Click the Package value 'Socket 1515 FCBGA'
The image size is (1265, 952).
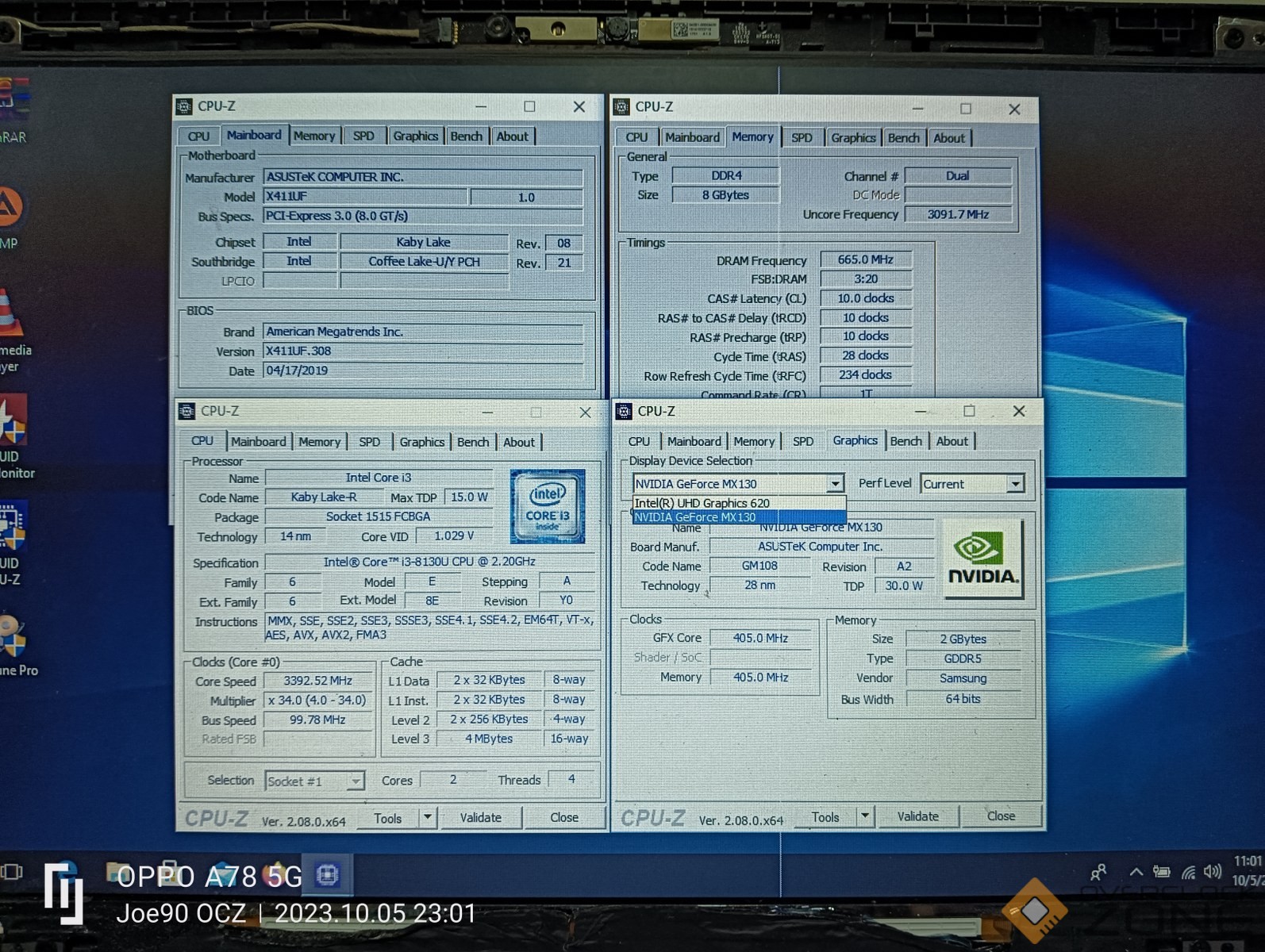tap(379, 516)
